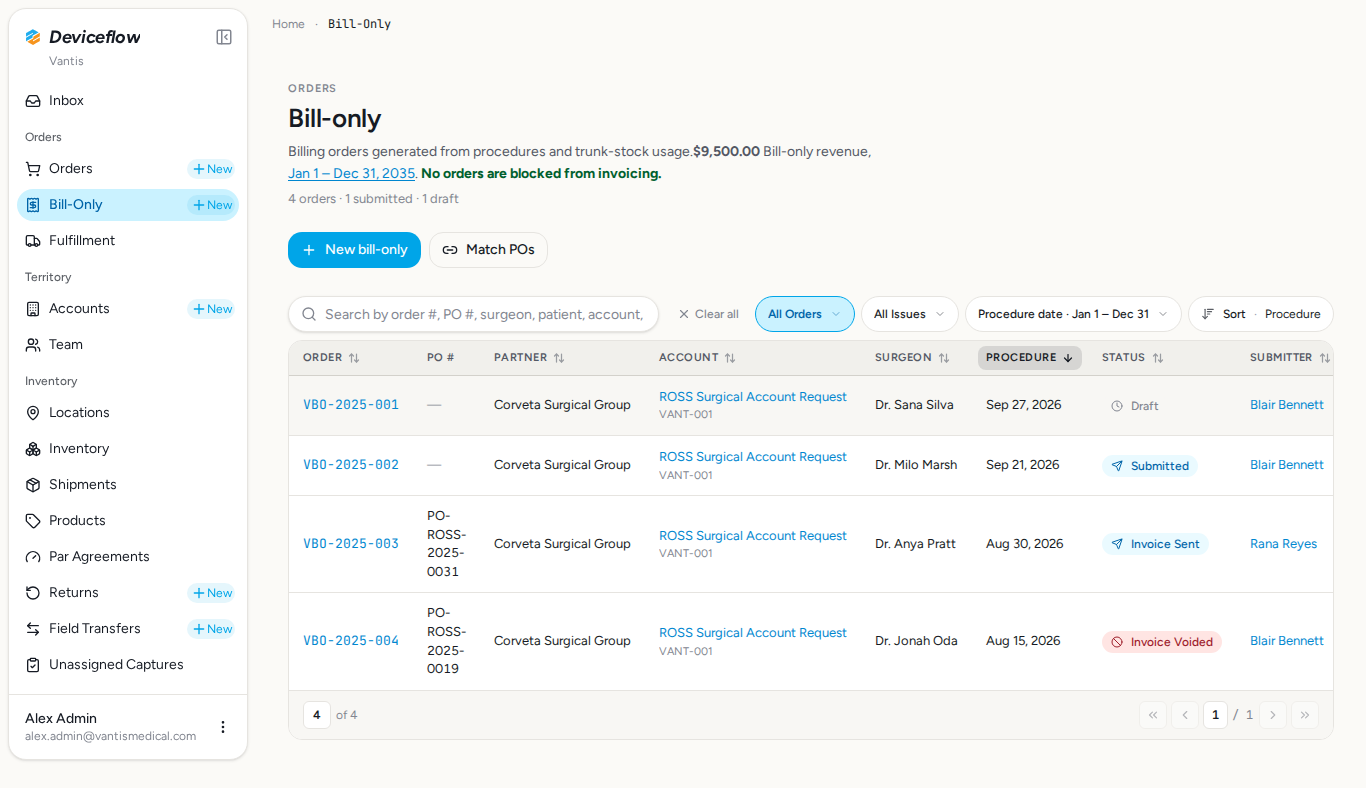Click the search magnifier icon
The image size is (1366, 788).
coord(309,314)
